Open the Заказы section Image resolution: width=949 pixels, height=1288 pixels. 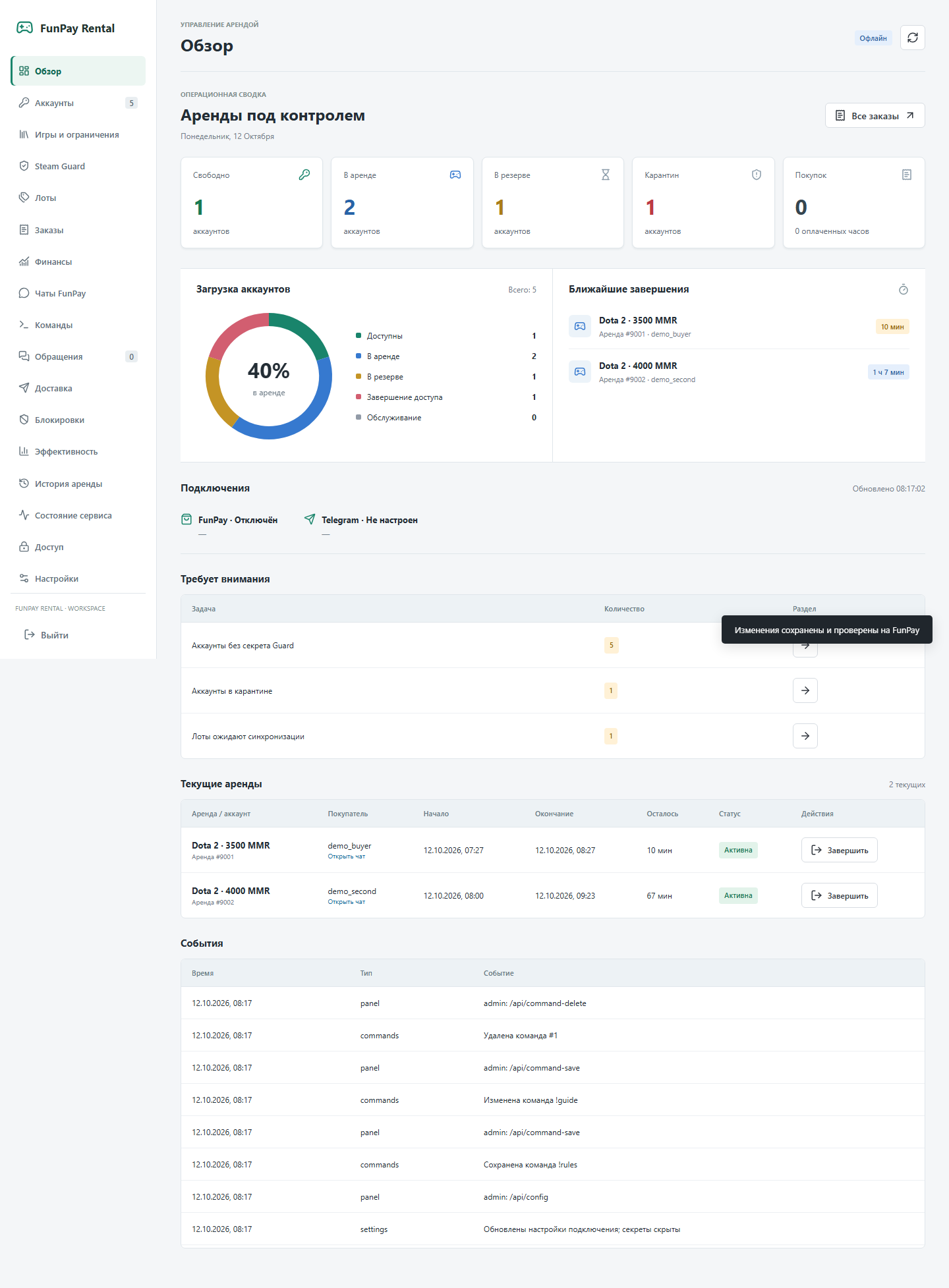coord(78,230)
